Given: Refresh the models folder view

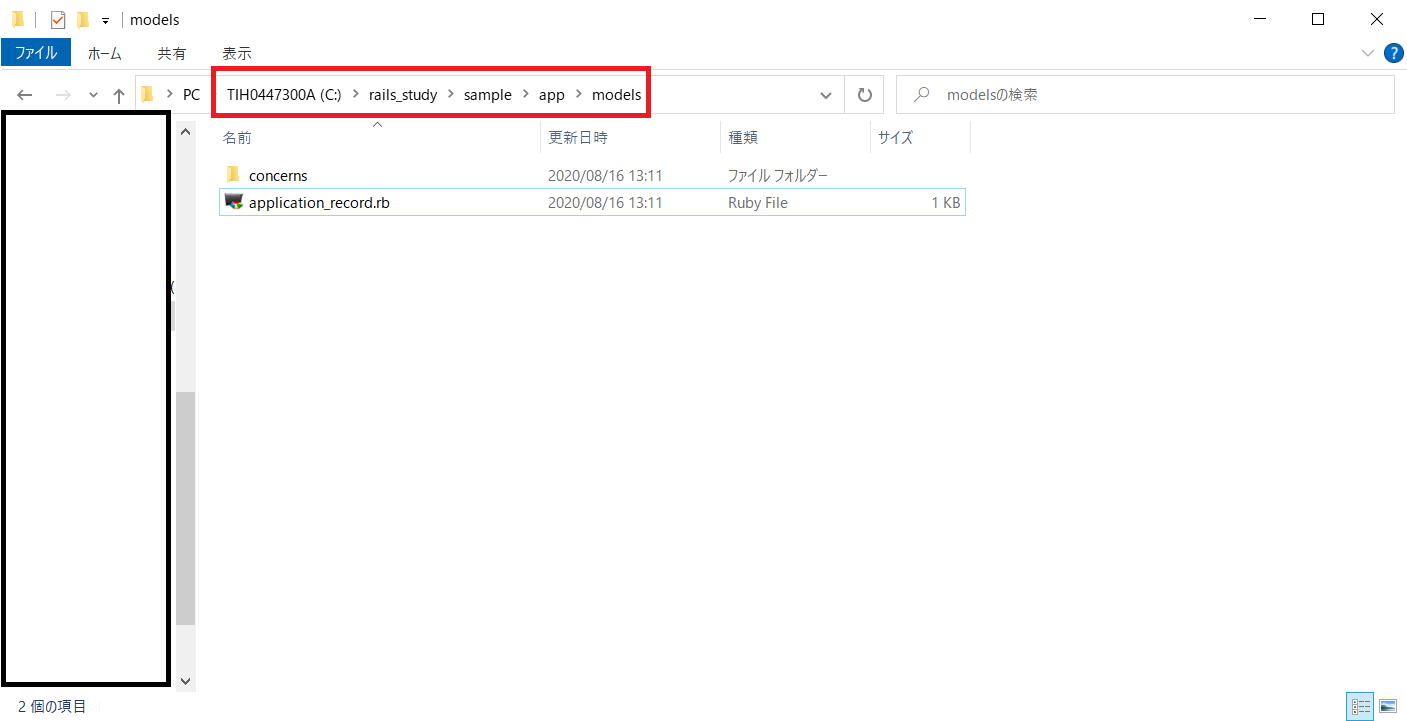Looking at the screenshot, I should click(x=864, y=95).
